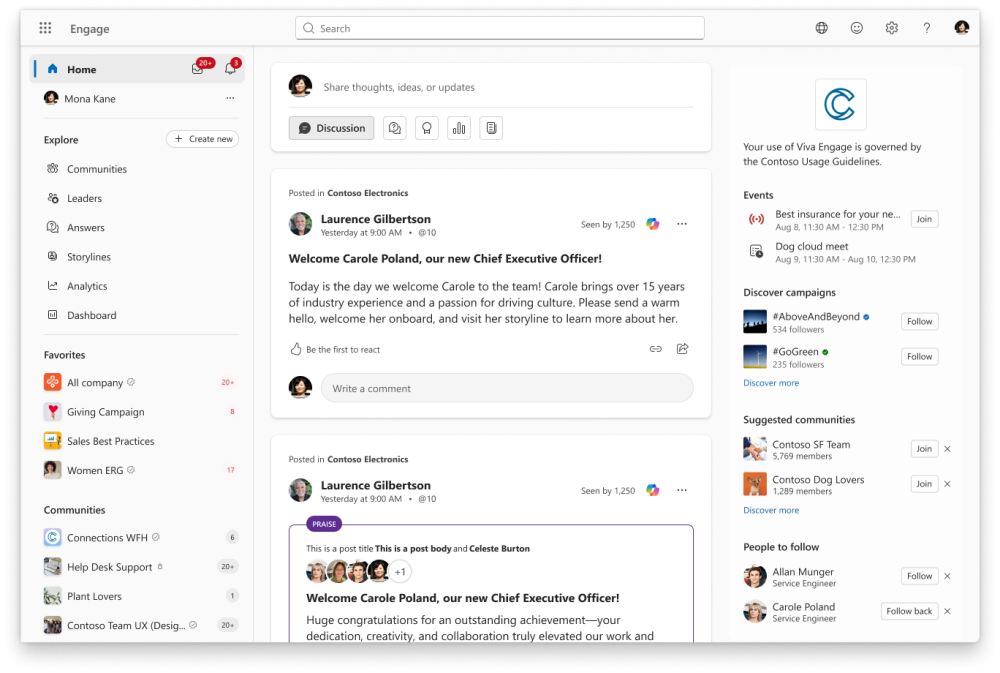Select the Poll post type icon
The width and height of the screenshot is (1000, 673).
click(x=459, y=128)
